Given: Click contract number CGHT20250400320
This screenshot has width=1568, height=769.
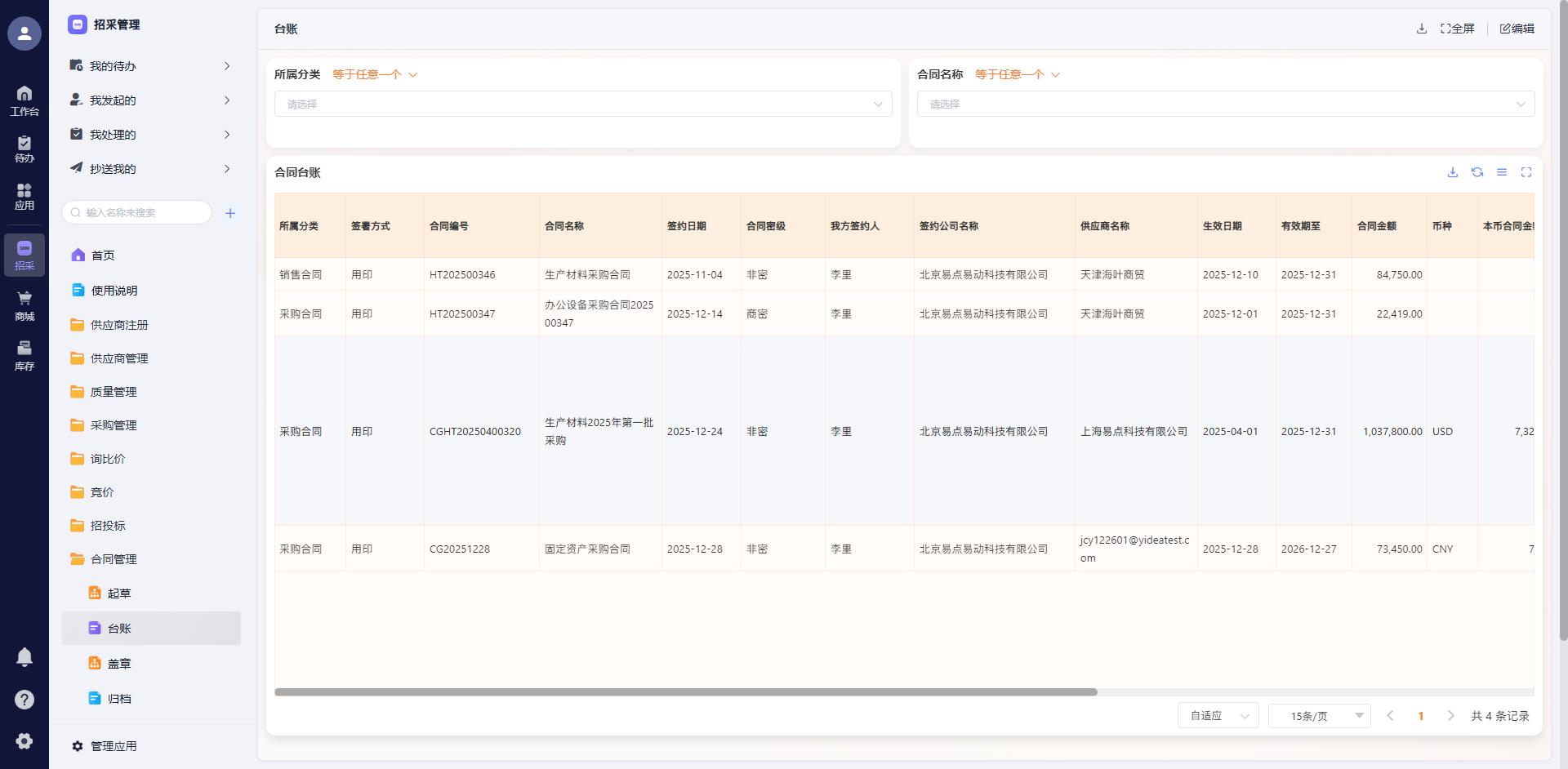Looking at the screenshot, I should click(x=475, y=432).
